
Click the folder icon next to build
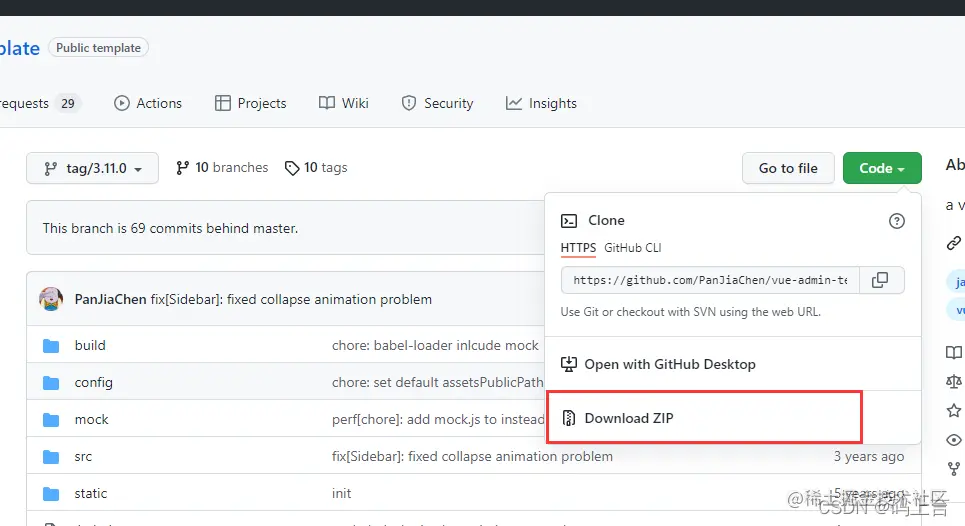[51, 346]
